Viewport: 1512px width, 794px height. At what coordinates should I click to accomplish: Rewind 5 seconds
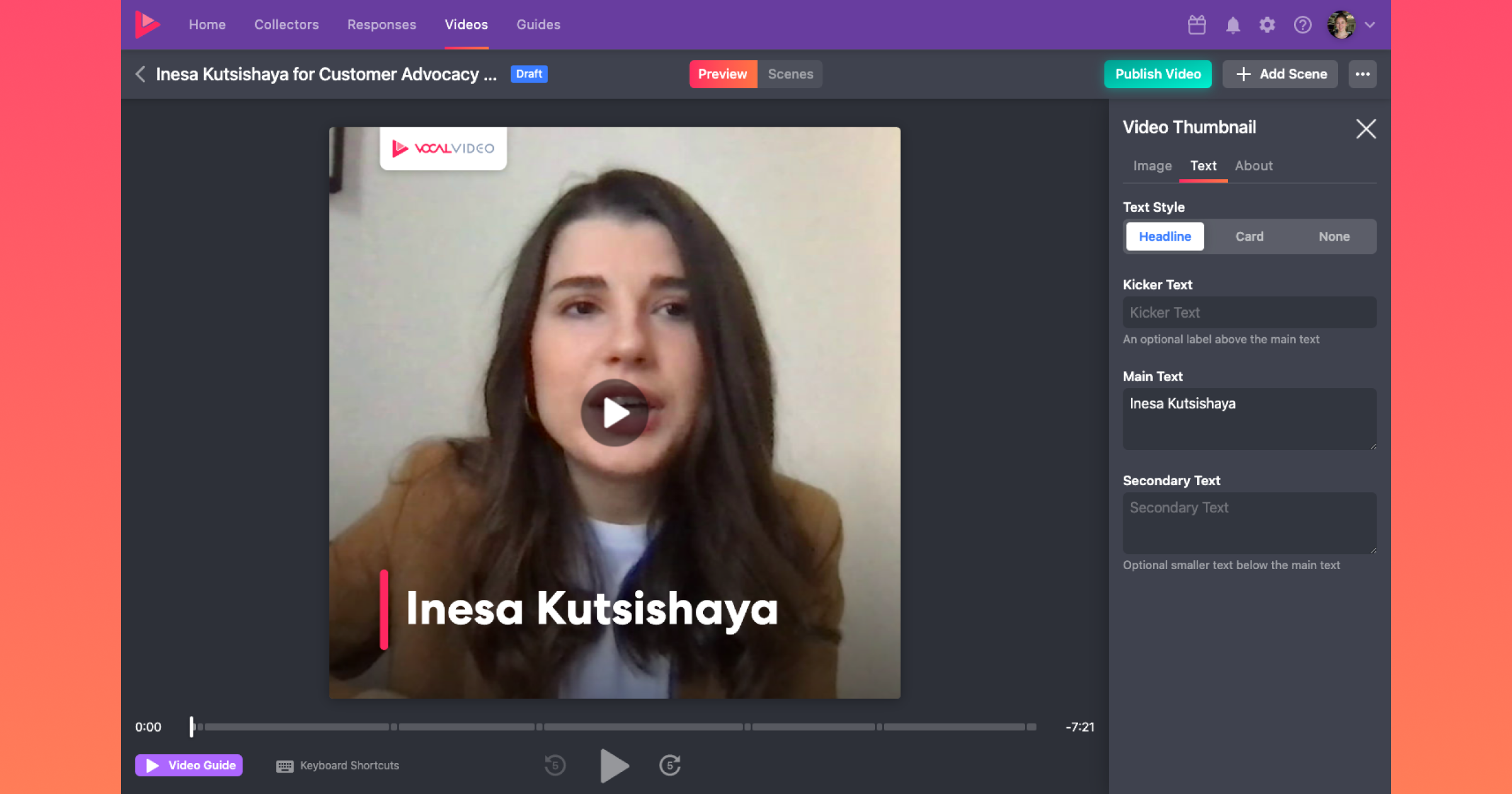coord(554,765)
